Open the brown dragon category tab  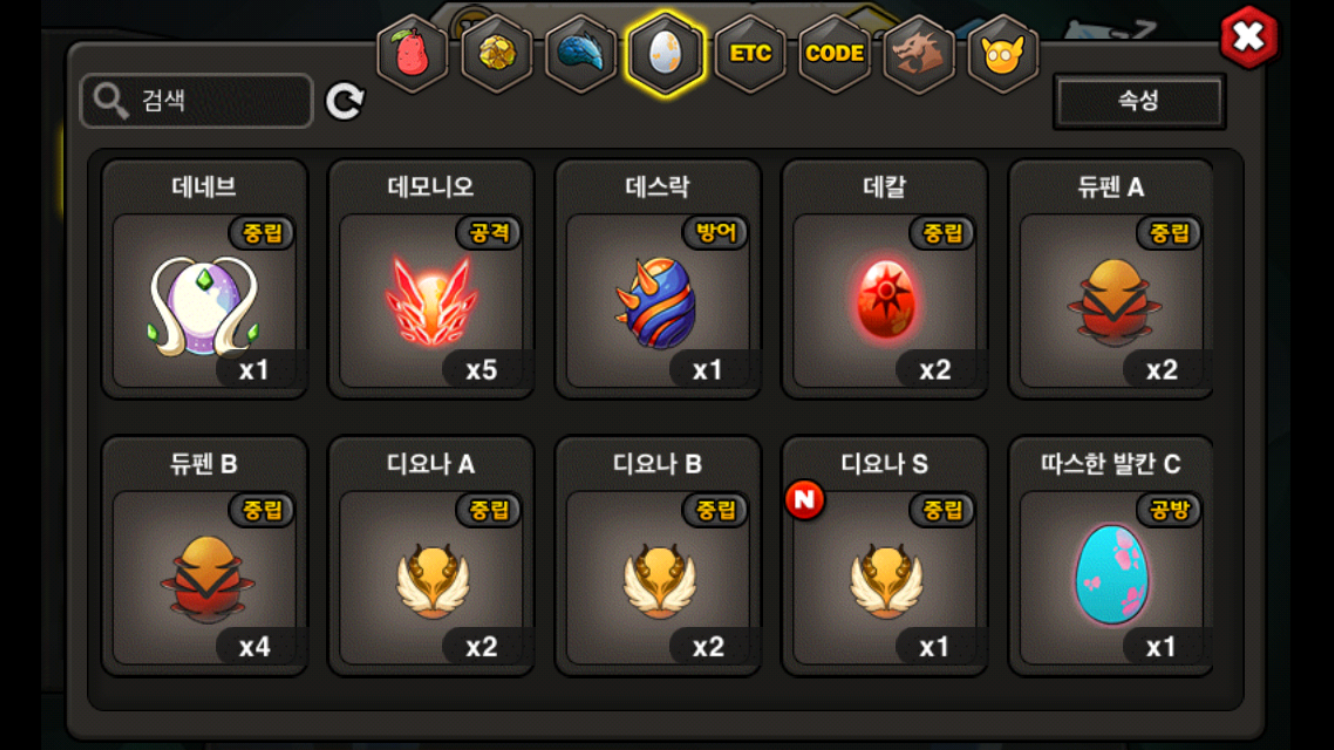[918, 53]
